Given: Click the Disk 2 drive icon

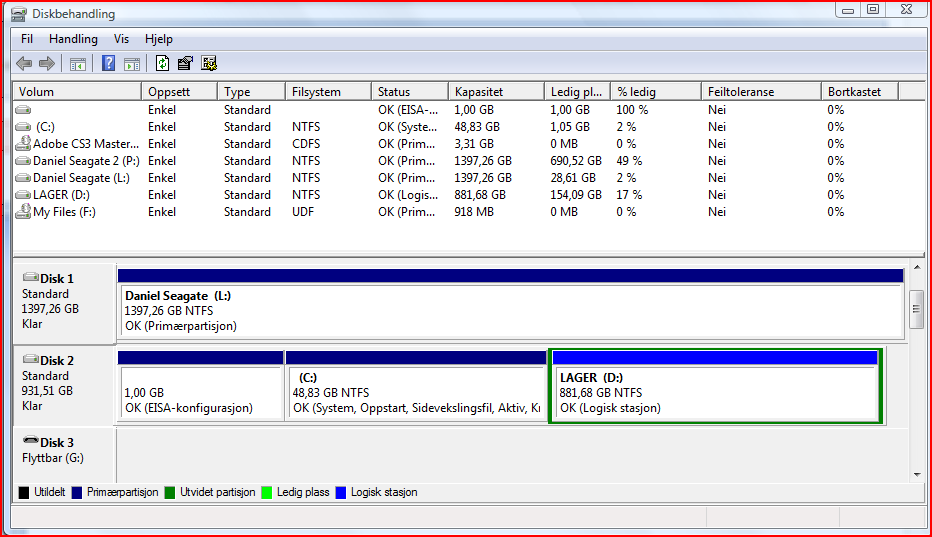Looking at the screenshot, I should click(x=30, y=359).
